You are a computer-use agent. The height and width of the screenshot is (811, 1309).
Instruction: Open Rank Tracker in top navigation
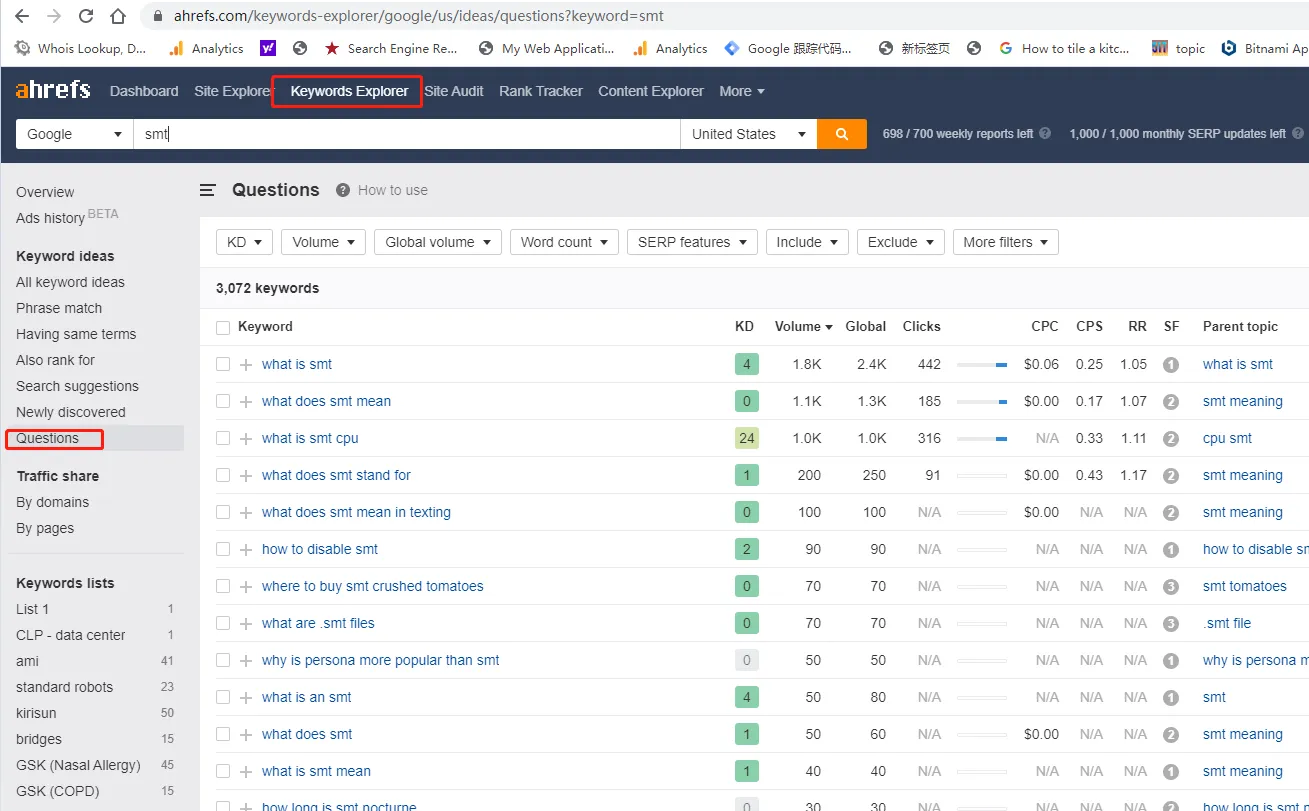[541, 91]
